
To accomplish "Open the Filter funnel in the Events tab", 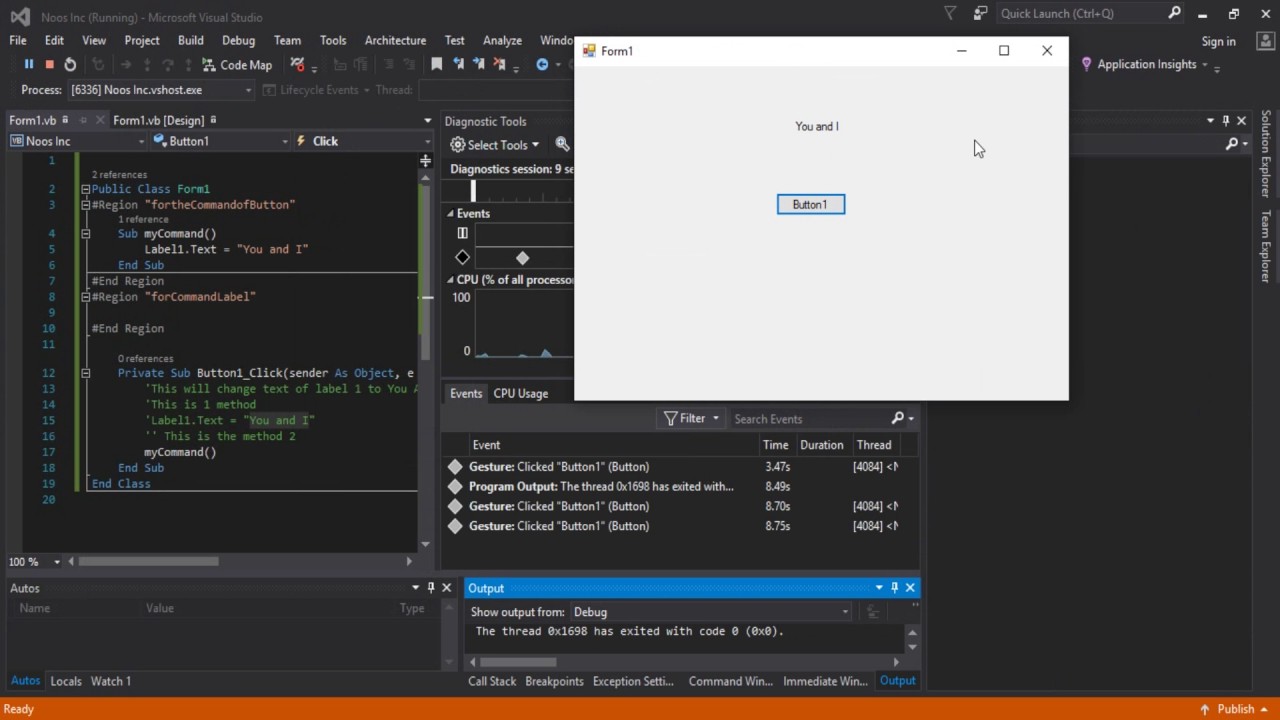I will coord(691,418).
